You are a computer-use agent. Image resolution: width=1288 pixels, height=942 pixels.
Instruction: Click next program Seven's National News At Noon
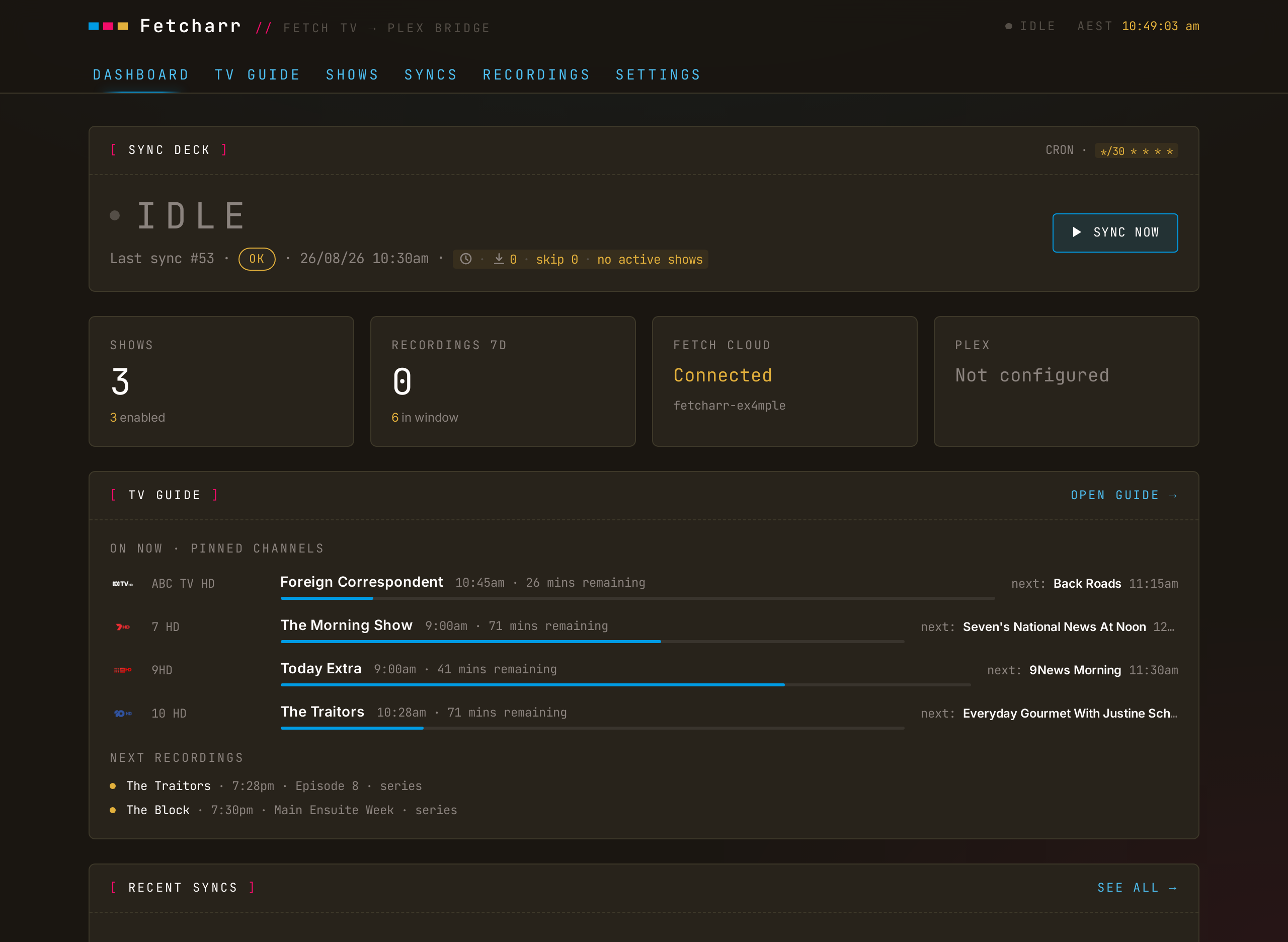pos(1054,627)
